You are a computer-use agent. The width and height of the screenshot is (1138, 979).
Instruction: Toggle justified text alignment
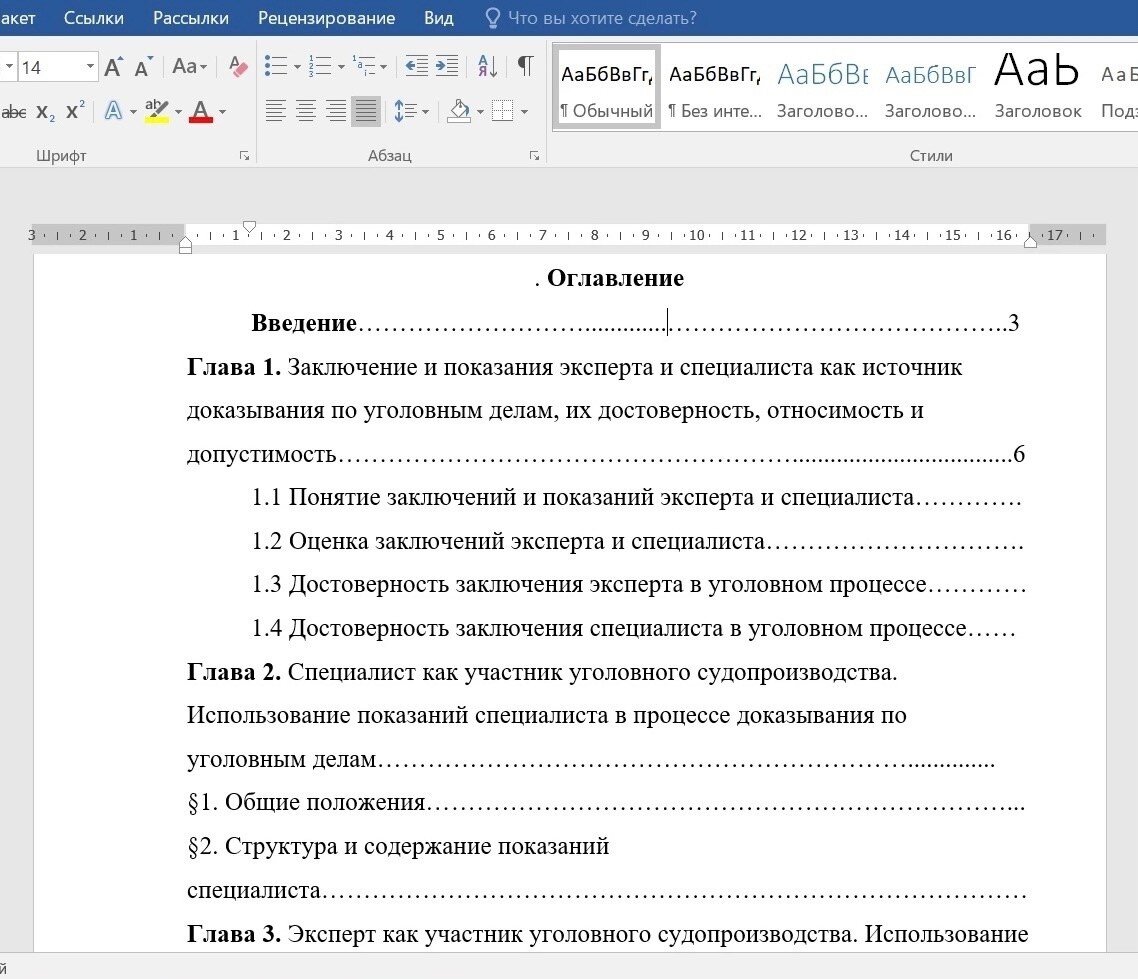[x=366, y=111]
